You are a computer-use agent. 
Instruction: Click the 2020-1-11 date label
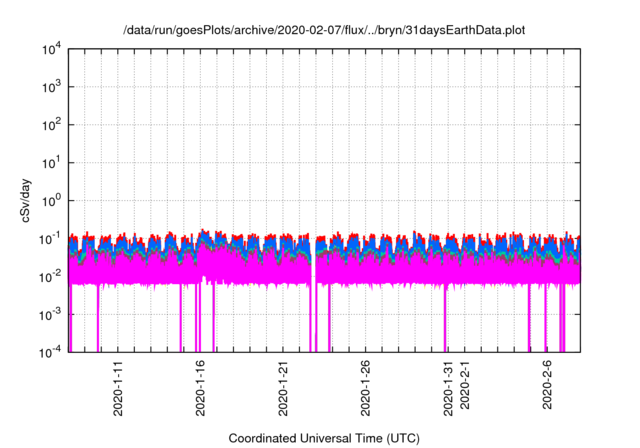pyautogui.click(x=118, y=388)
